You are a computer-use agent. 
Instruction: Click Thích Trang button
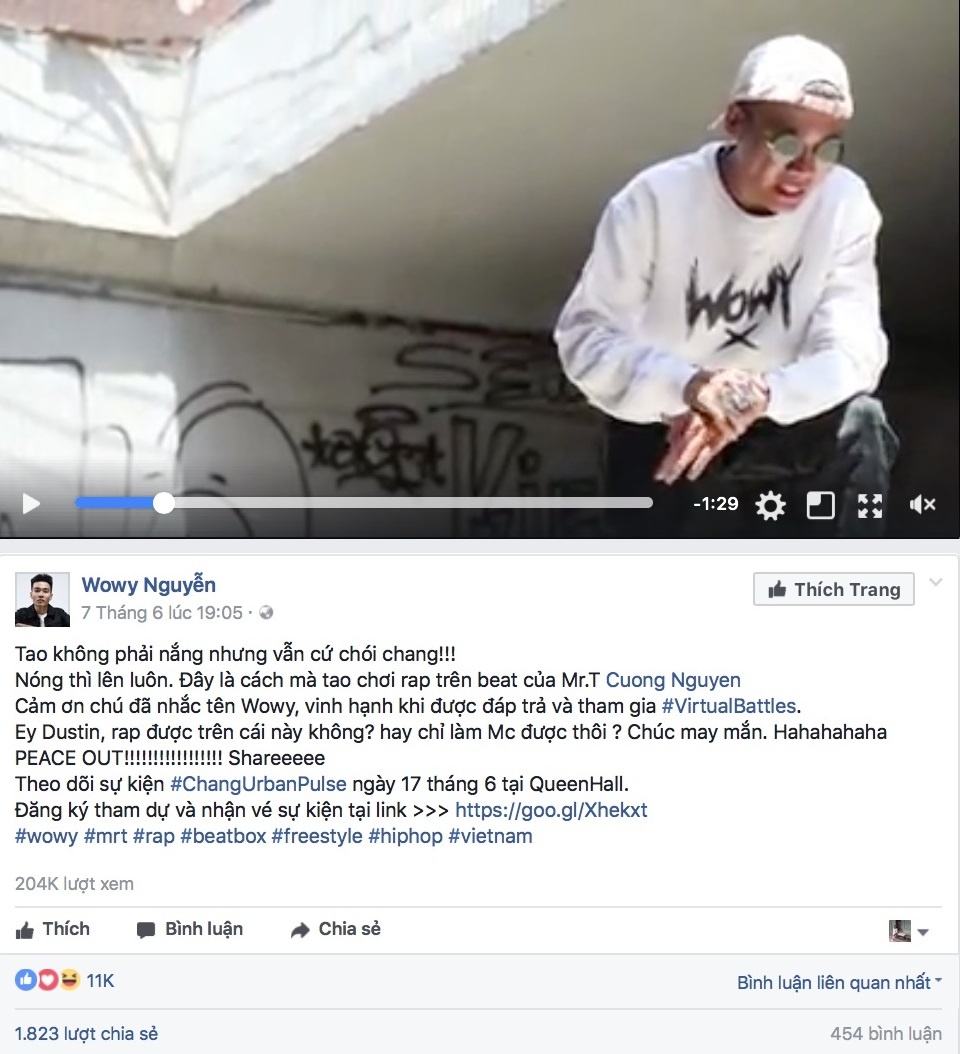point(834,590)
